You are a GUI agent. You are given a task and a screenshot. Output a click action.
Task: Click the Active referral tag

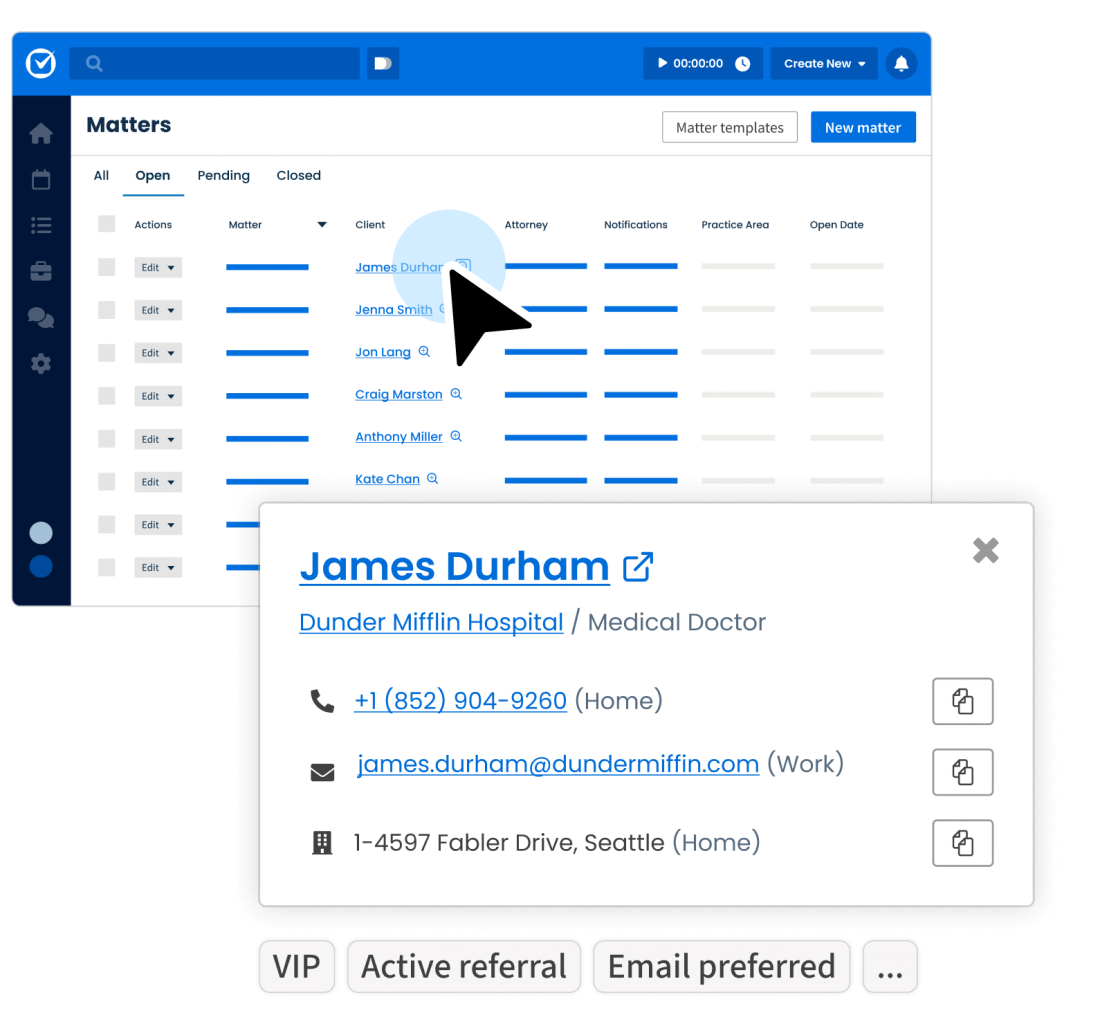464,966
